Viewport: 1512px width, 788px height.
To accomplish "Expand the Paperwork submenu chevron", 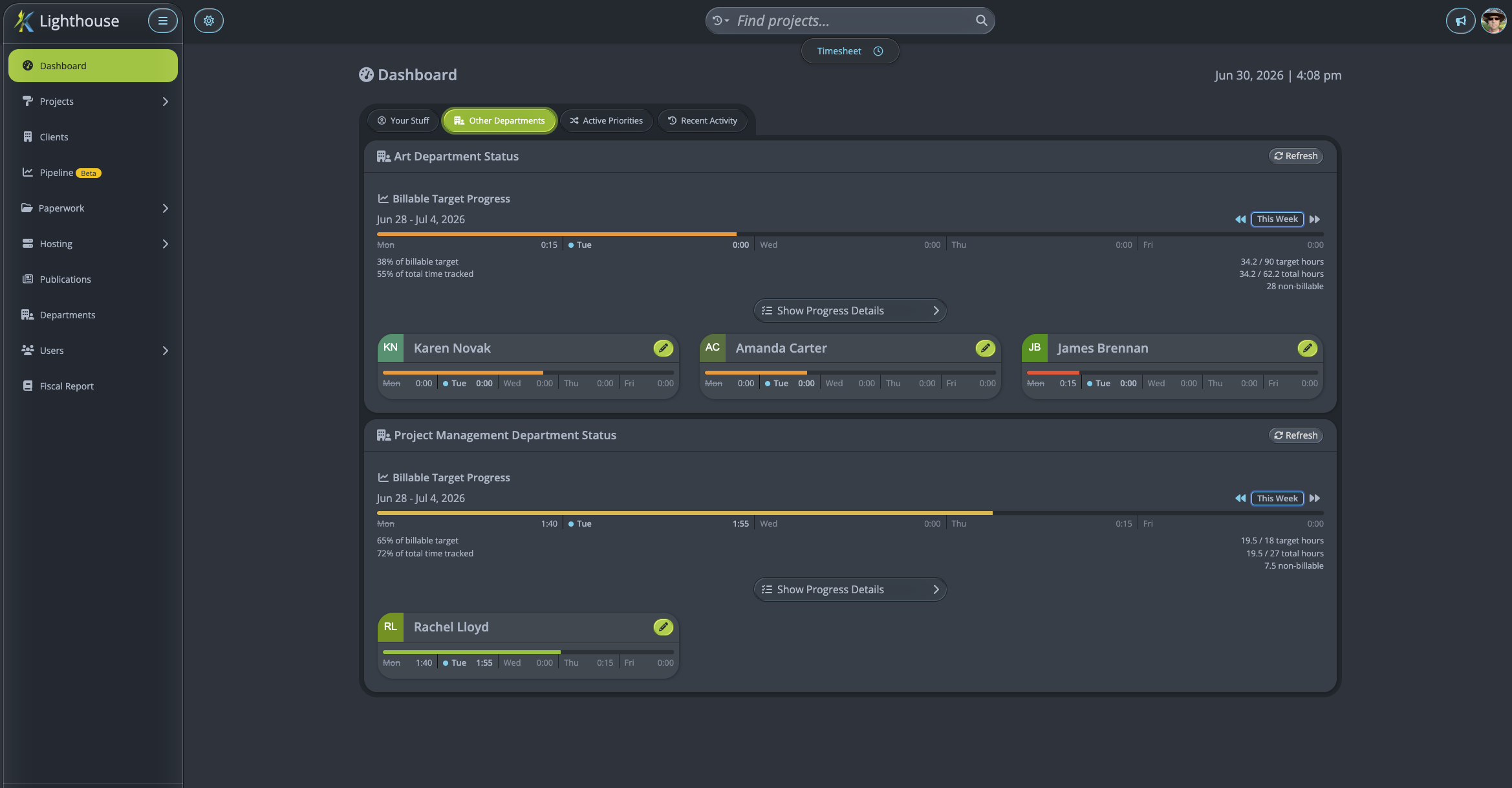I will [166, 208].
